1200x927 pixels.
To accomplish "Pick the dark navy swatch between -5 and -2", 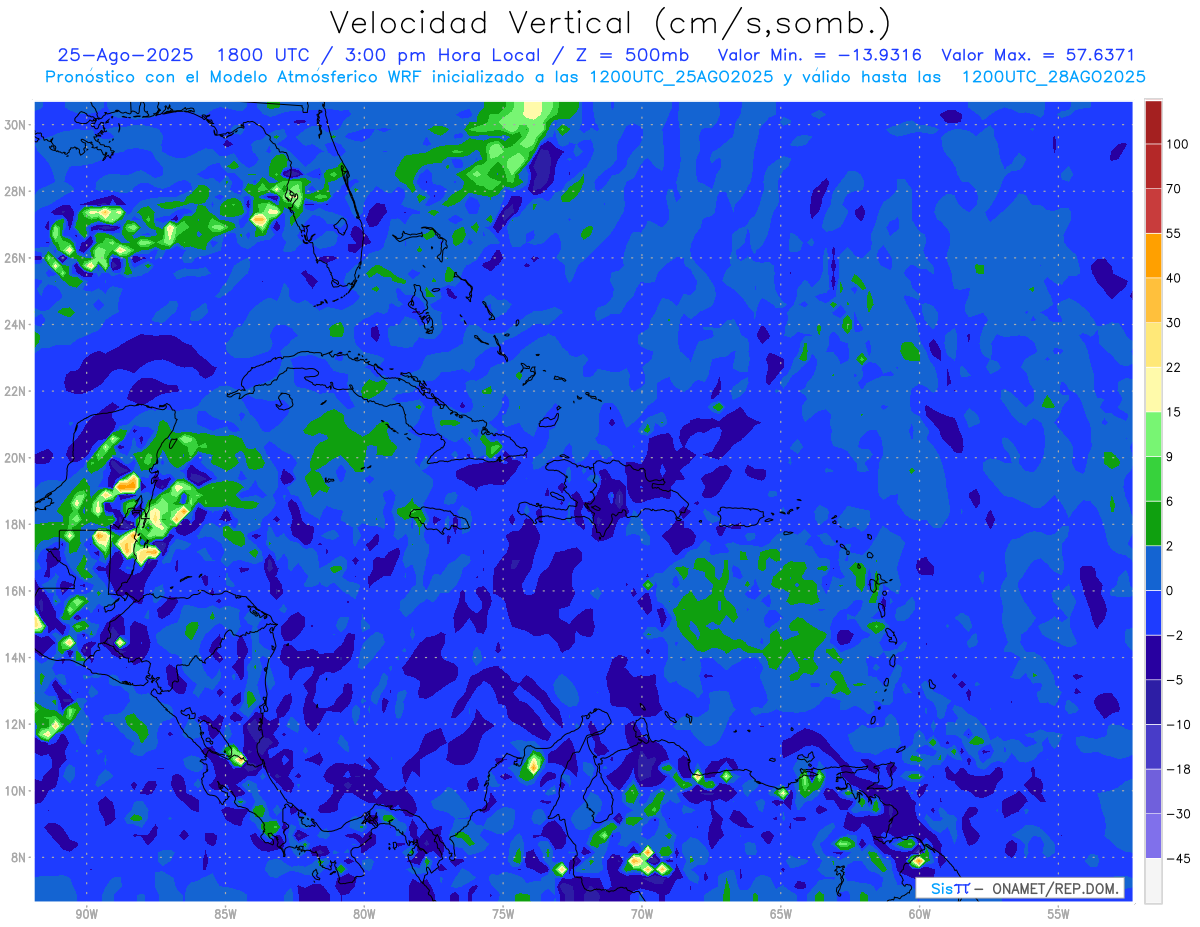I will 1153,657.
